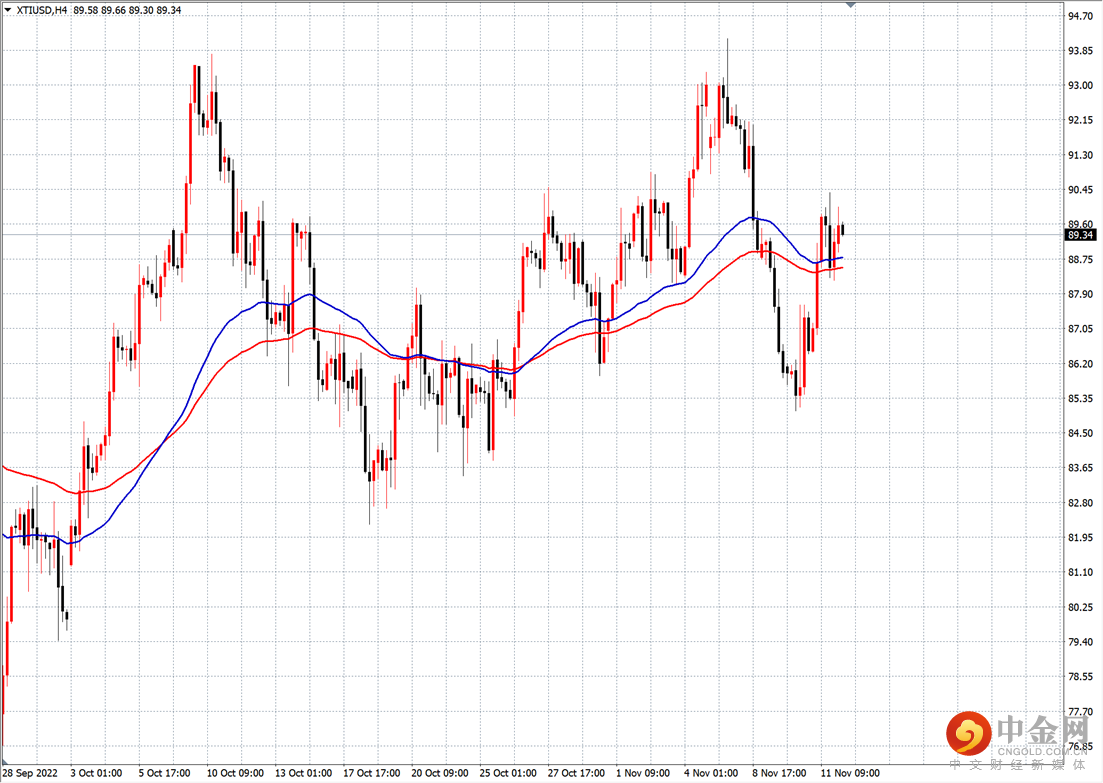Click the 83.65 price axis label
Image resolution: width=1103 pixels, height=783 pixels.
(x=1080, y=468)
